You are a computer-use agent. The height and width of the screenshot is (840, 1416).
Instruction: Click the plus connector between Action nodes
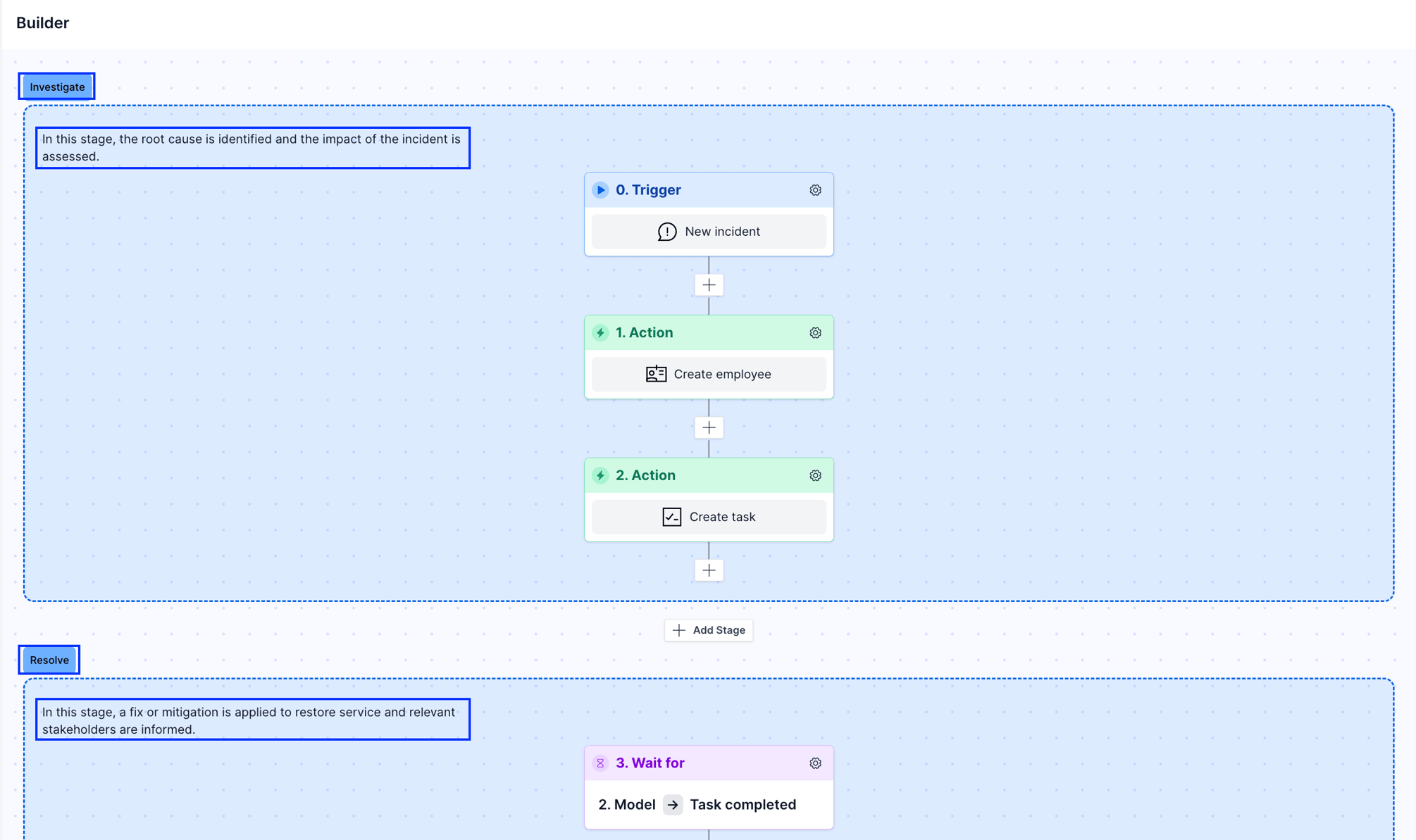709,427
